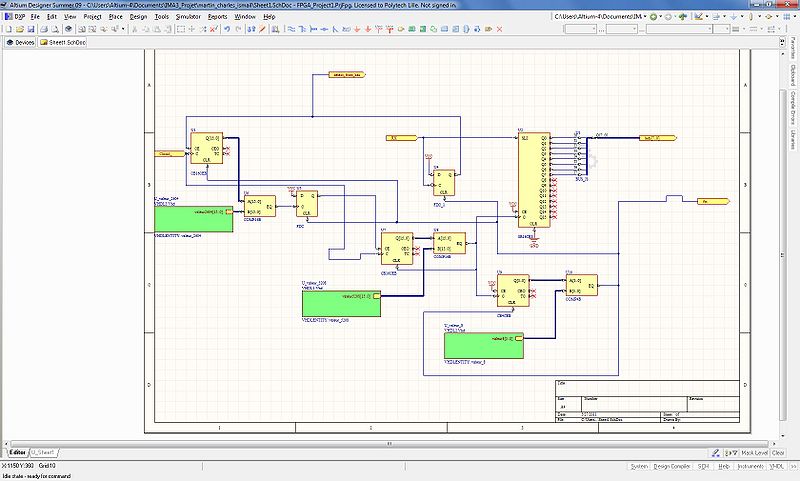Click the Open document folder icon

point(19,29)
